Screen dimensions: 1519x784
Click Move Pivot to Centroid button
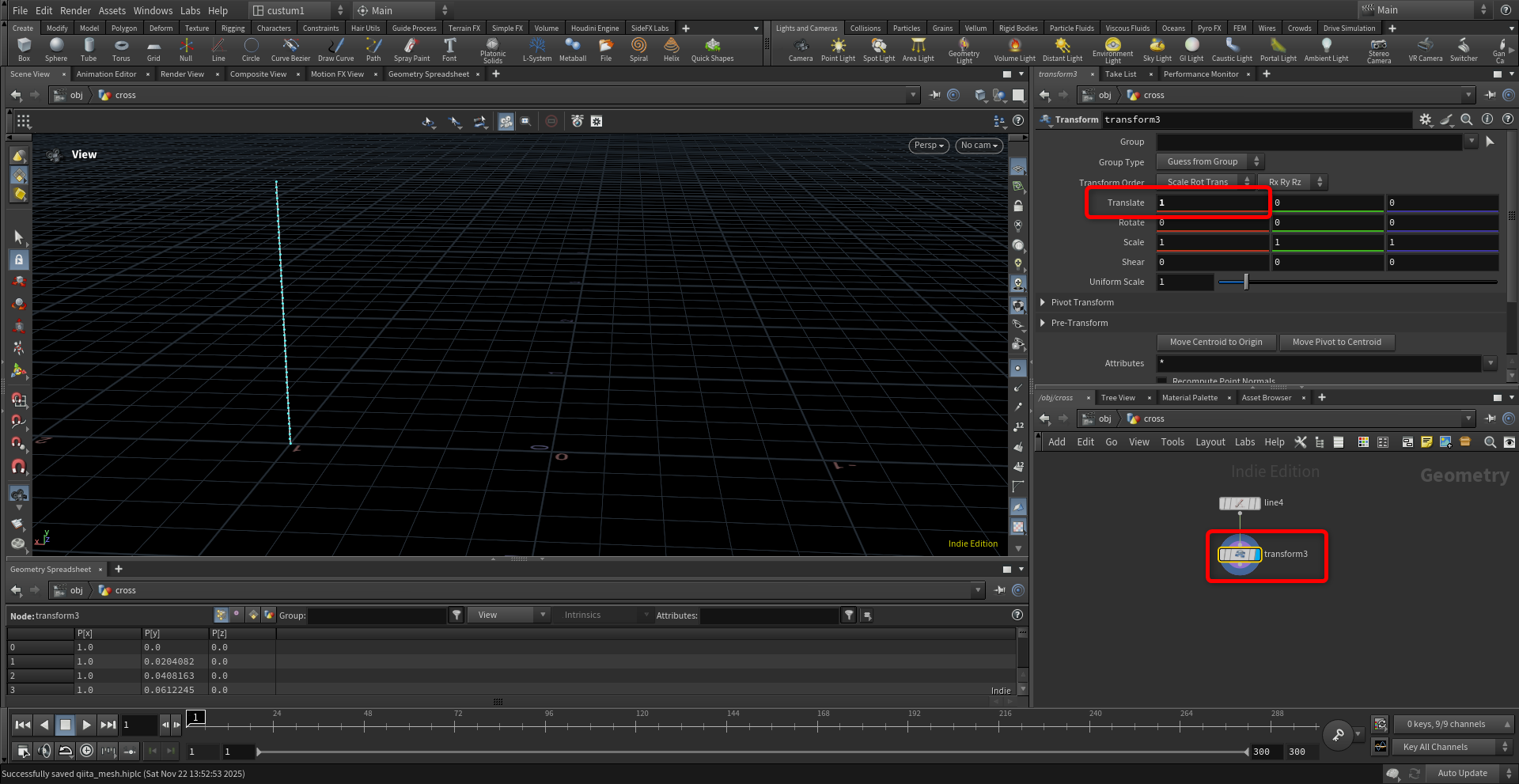click(1336, 342)
